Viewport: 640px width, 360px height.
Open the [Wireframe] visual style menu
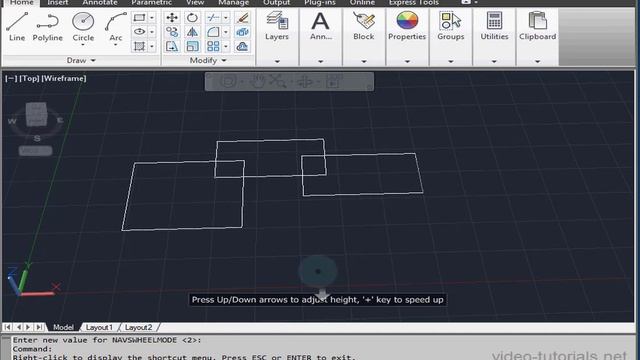point(64,78)
